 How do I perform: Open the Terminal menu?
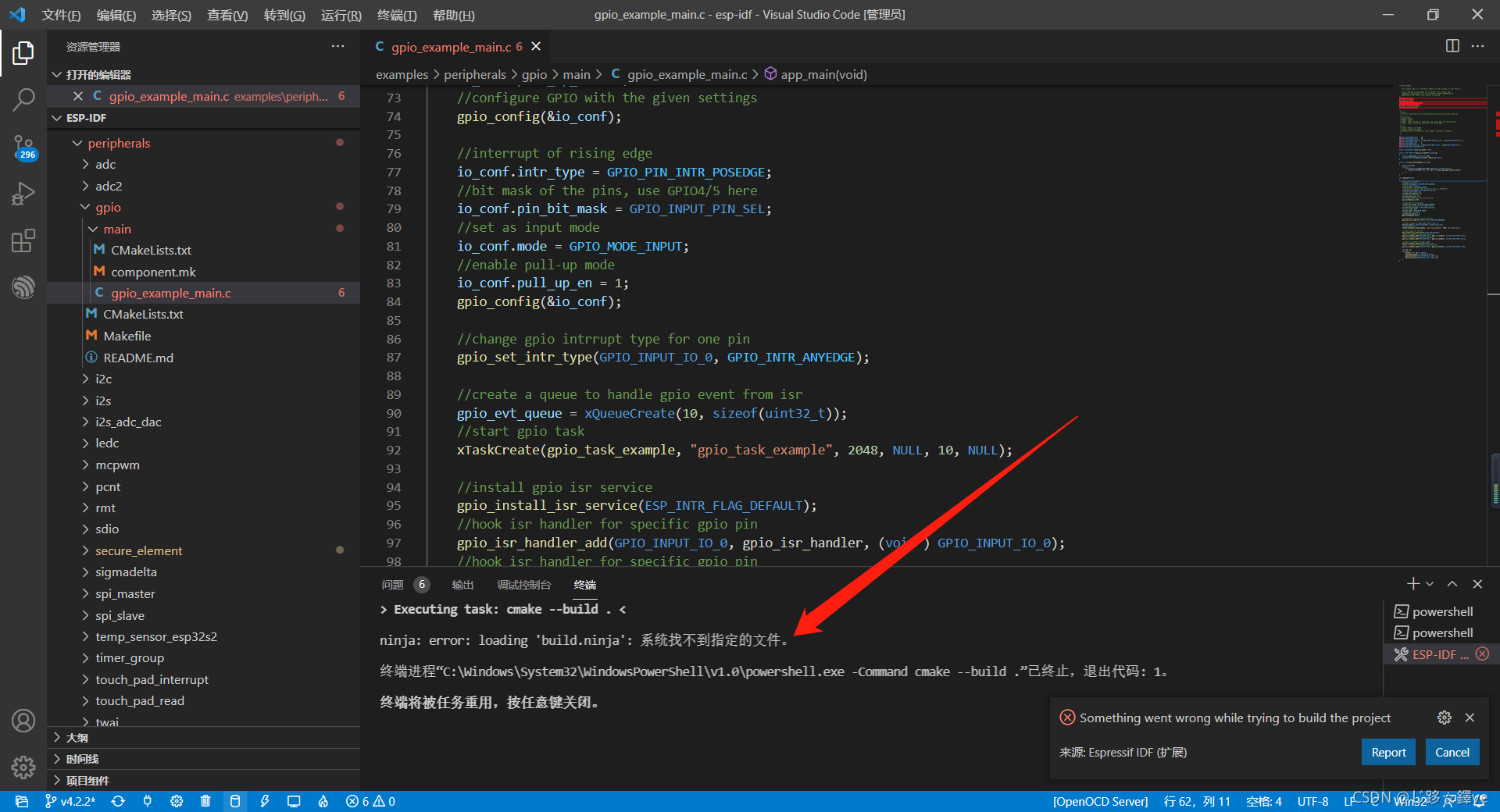point(397,15)
